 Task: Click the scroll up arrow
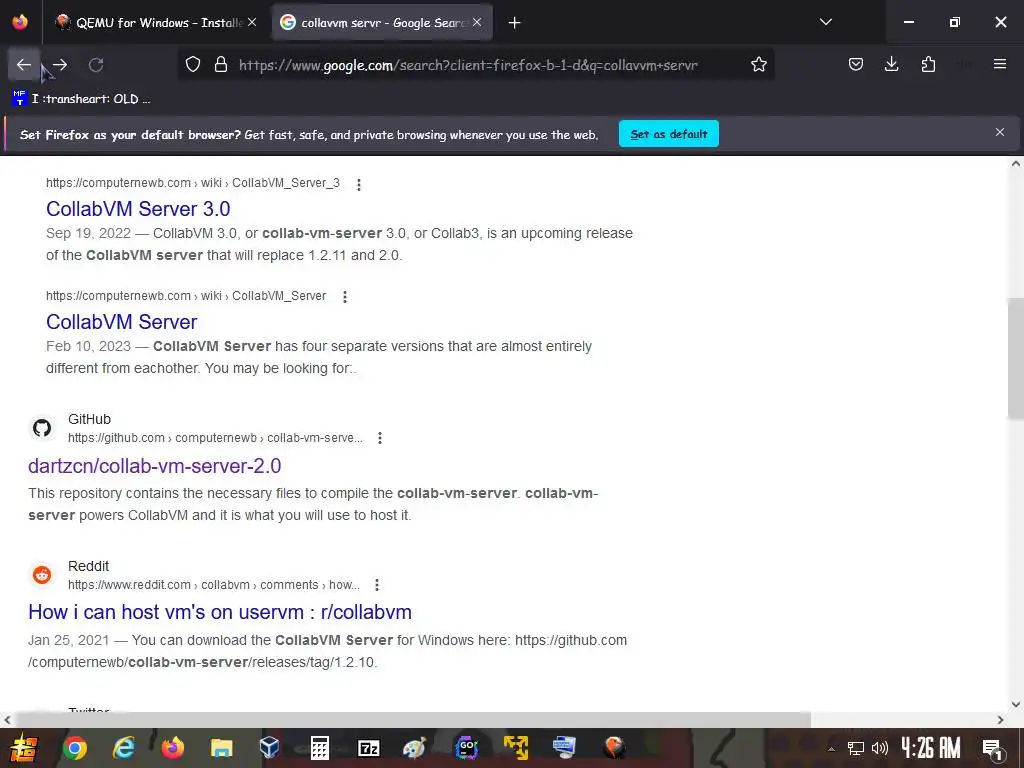pos(1016,164)
